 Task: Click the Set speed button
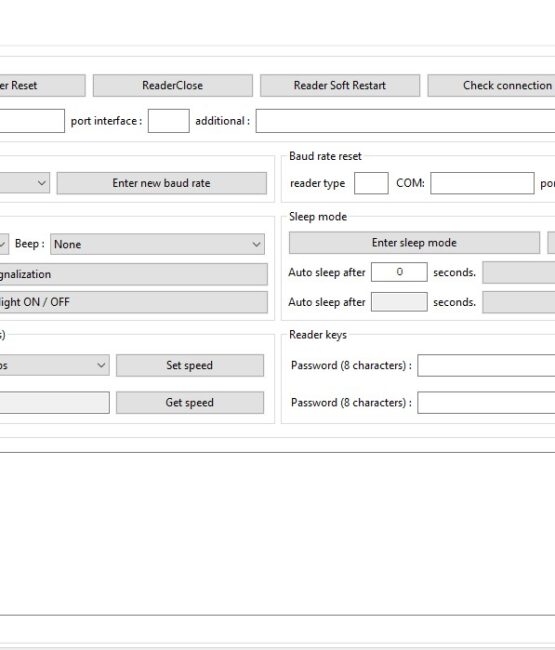click(190, 365)
